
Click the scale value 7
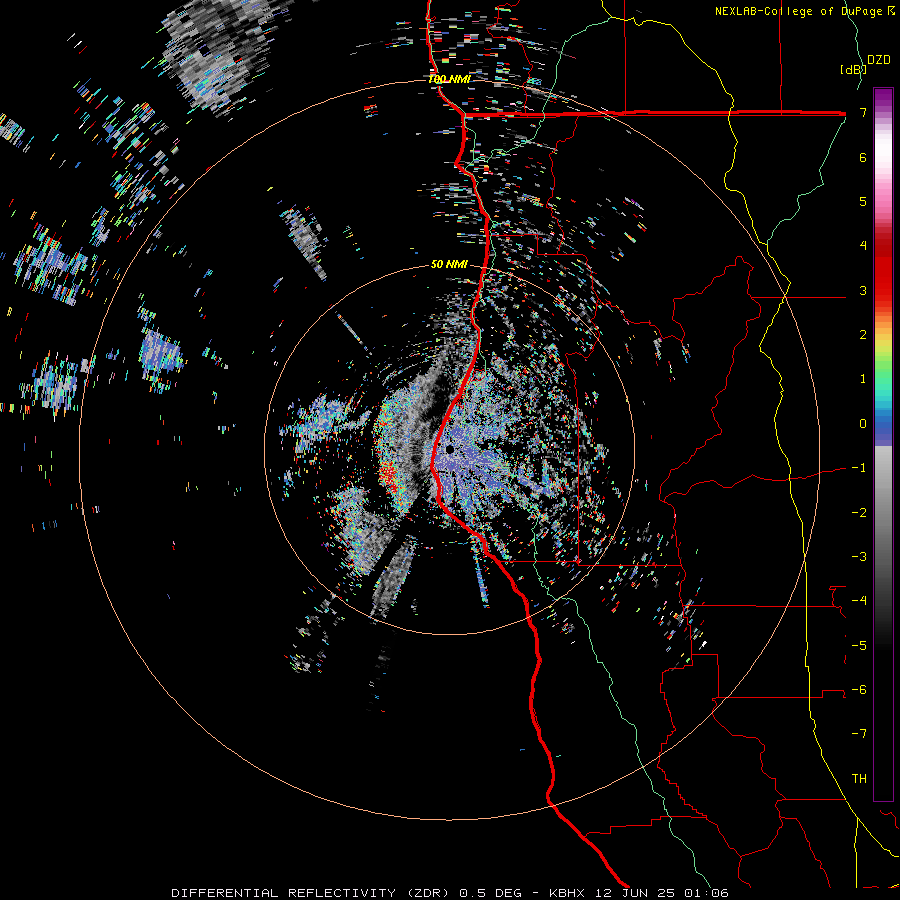click(x=863, y=112)
